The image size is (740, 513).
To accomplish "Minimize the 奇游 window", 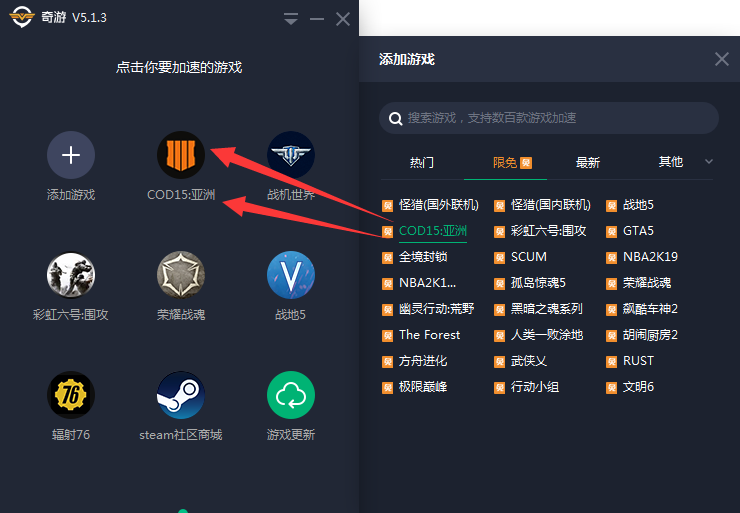I will [317, 19].
